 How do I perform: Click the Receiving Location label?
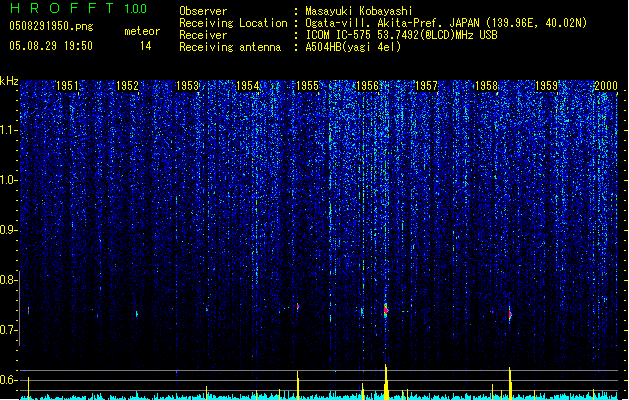point(233,23)
